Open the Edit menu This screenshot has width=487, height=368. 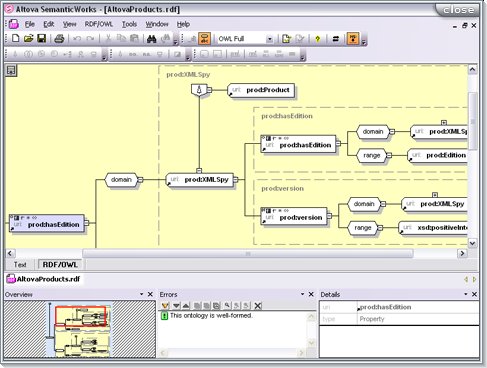click(49, 24)
